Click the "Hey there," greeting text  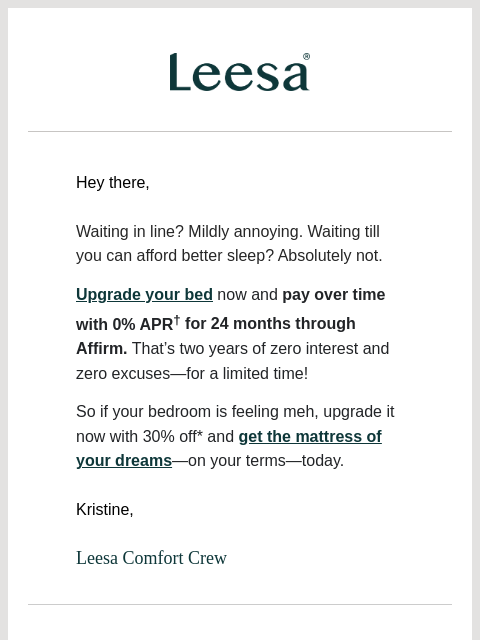coord(113,182)
